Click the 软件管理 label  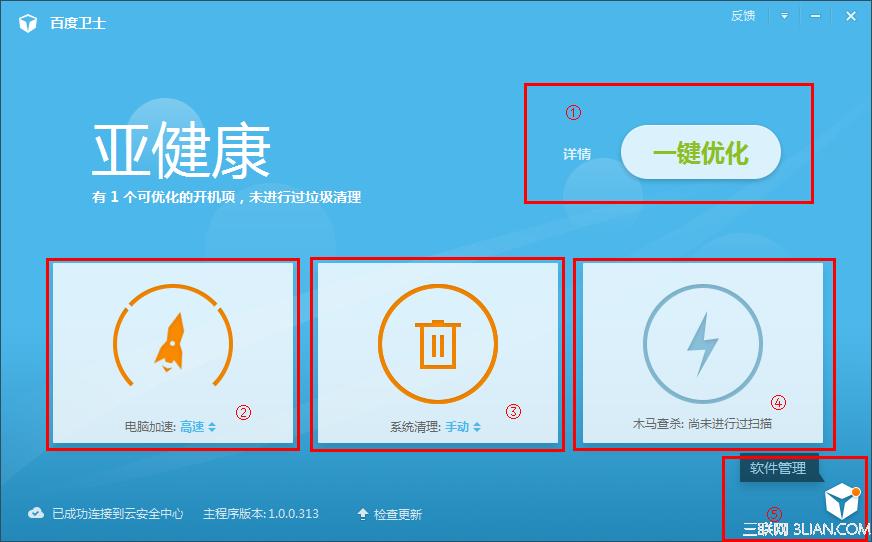[x=779, y=466]
